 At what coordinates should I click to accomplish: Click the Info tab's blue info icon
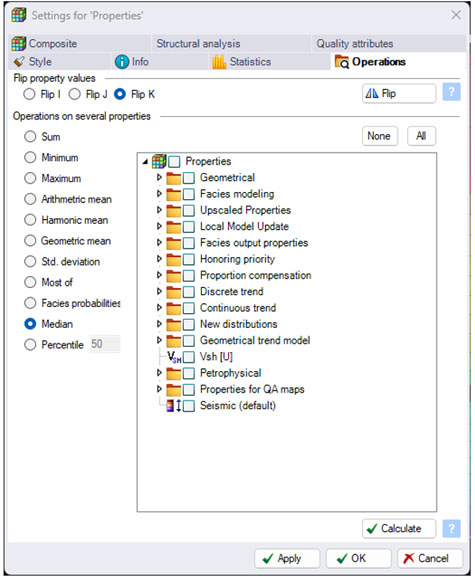point(122,62)
